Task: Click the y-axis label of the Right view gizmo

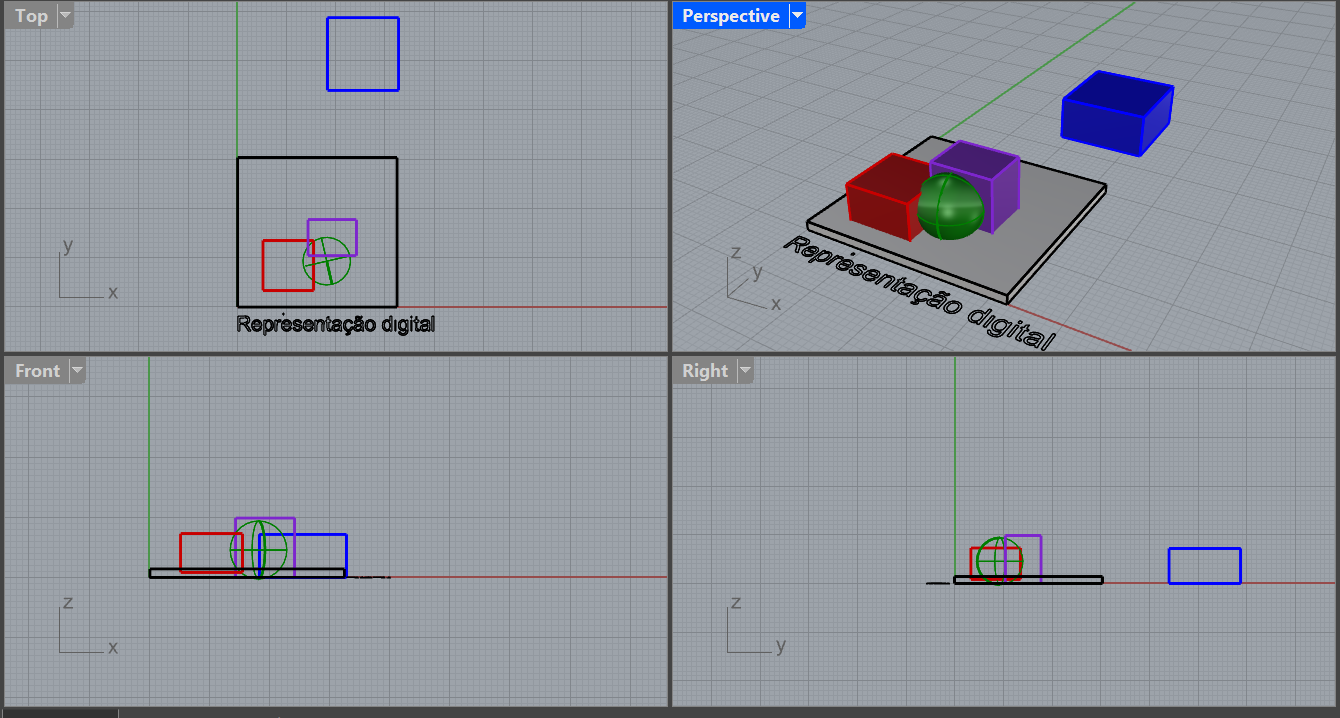Action: [x=783, y=647]
